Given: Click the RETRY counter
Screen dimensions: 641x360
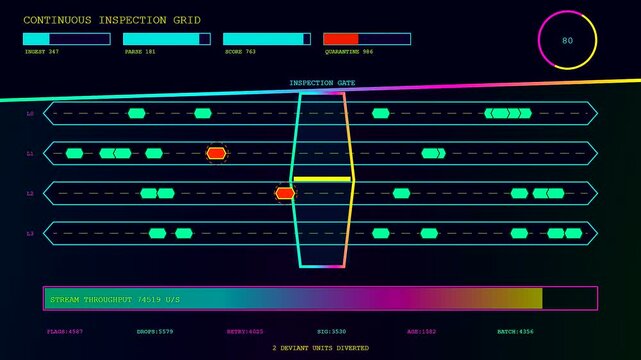Looking at the screenshot, I should coord(245,331).
